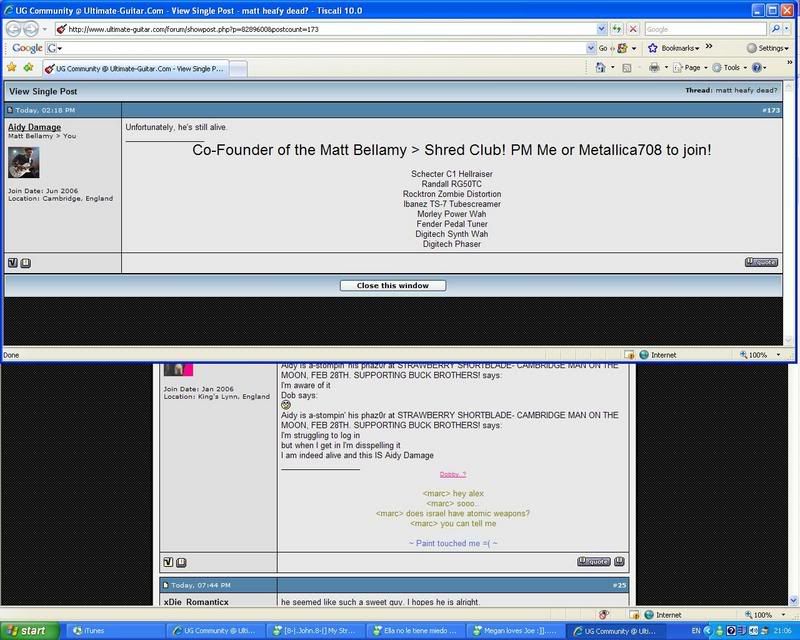Click the status icon under the background post

(x=168, y=562)
